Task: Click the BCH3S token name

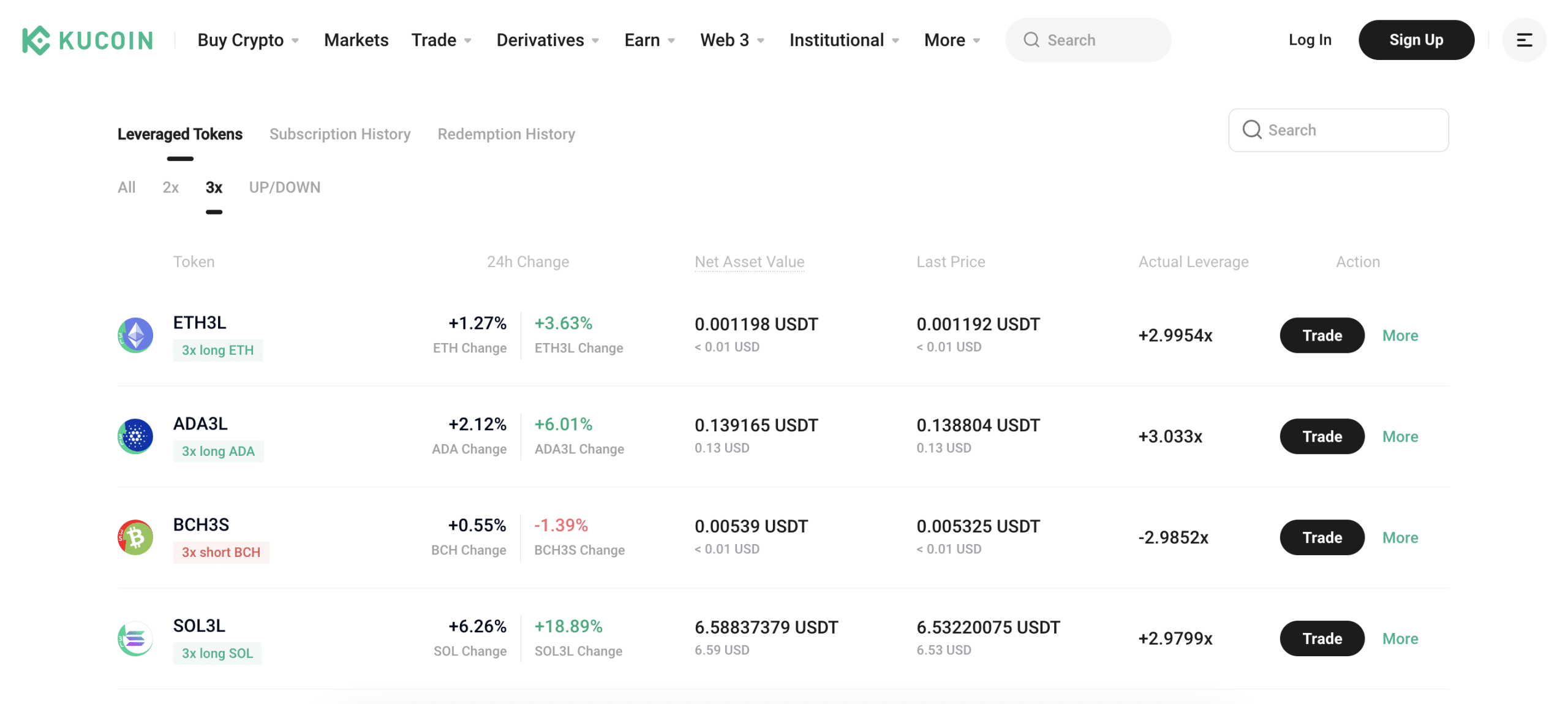Action: tap(201, 525)
